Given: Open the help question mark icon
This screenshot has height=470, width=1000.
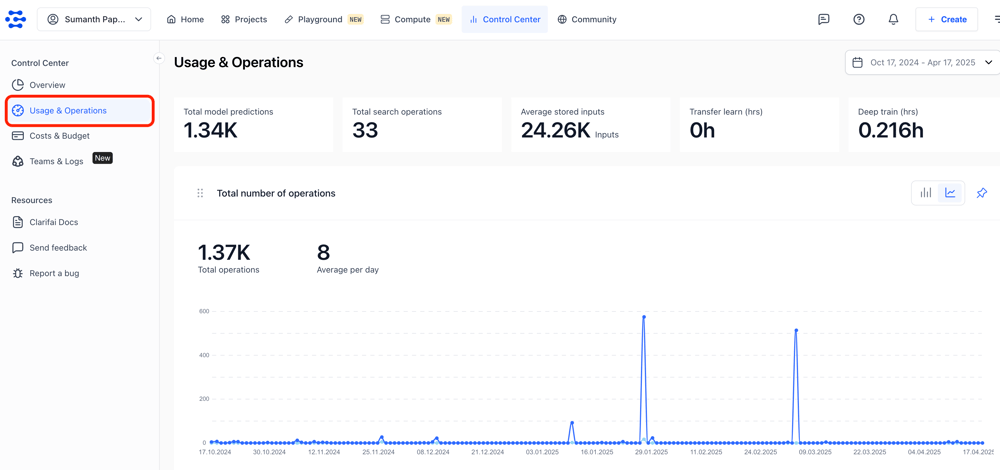Looking at the screenshot, I should (858, 19).
